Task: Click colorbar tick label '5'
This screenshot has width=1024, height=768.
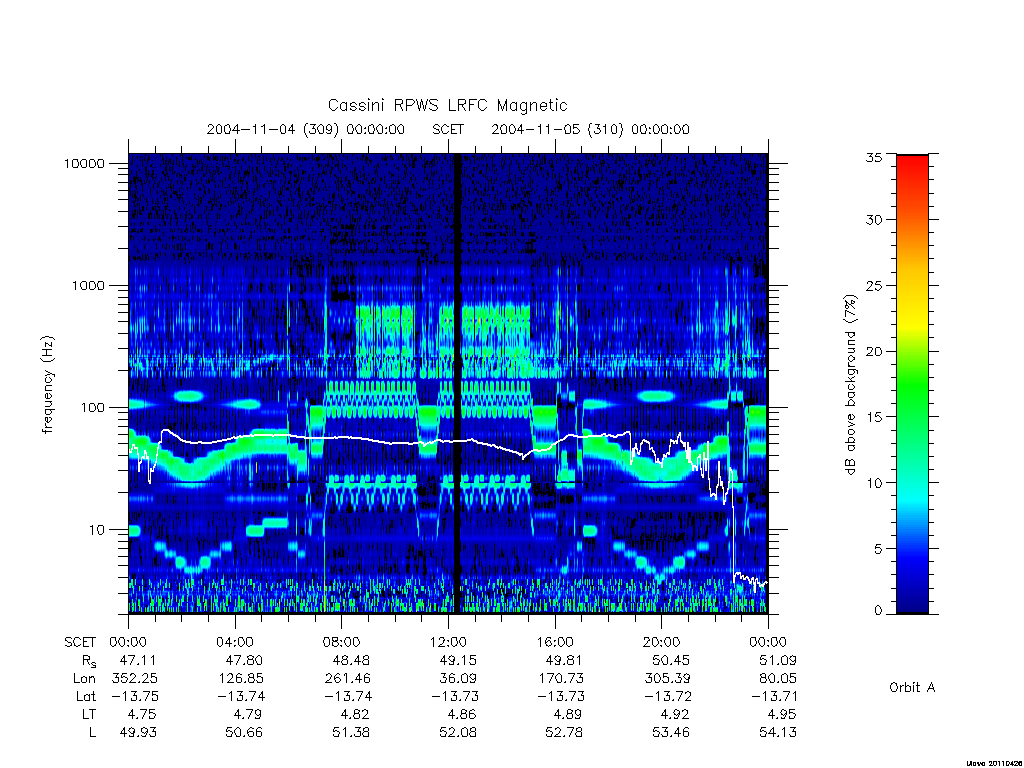Action: 878,549
